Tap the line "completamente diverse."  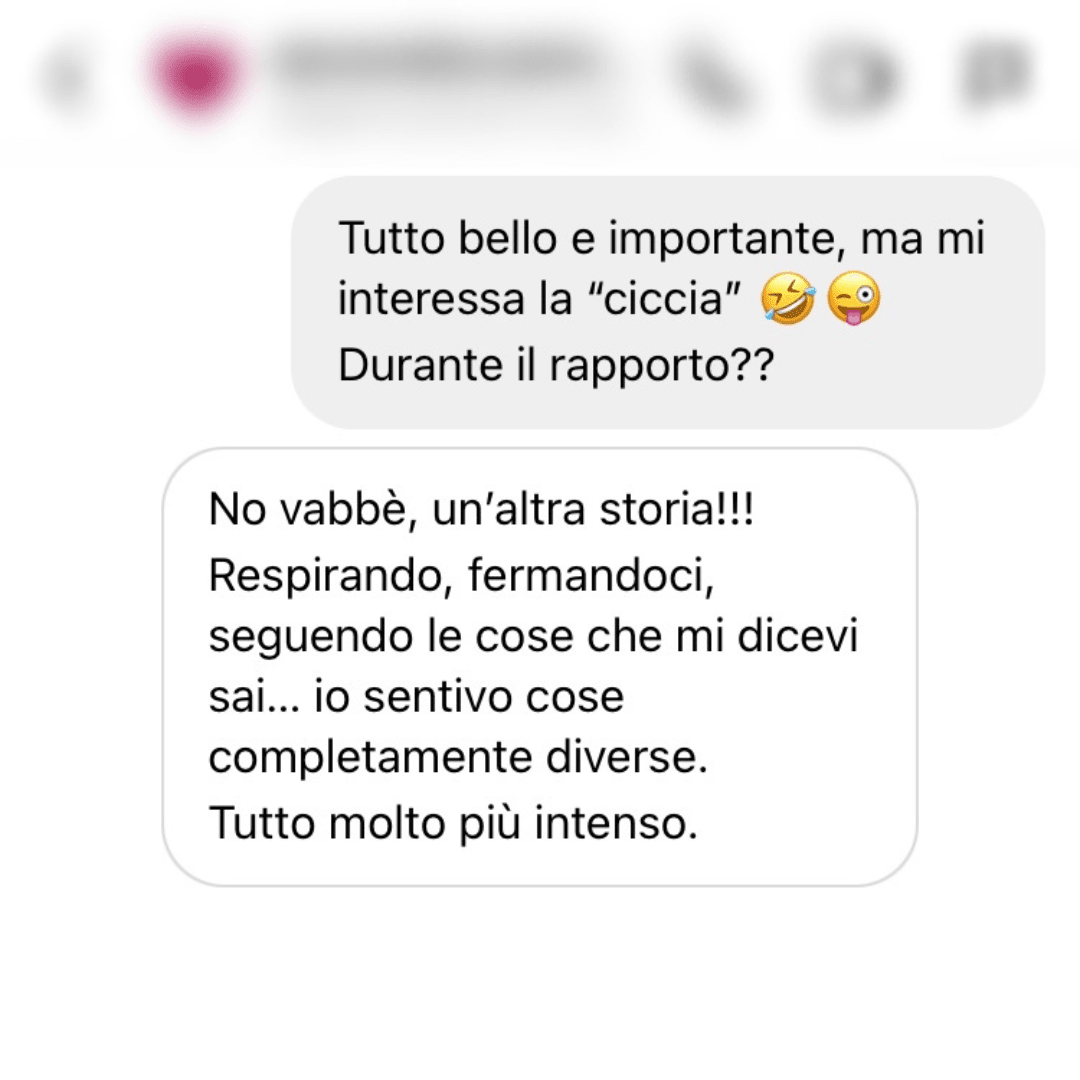click(x=458, y=758)
